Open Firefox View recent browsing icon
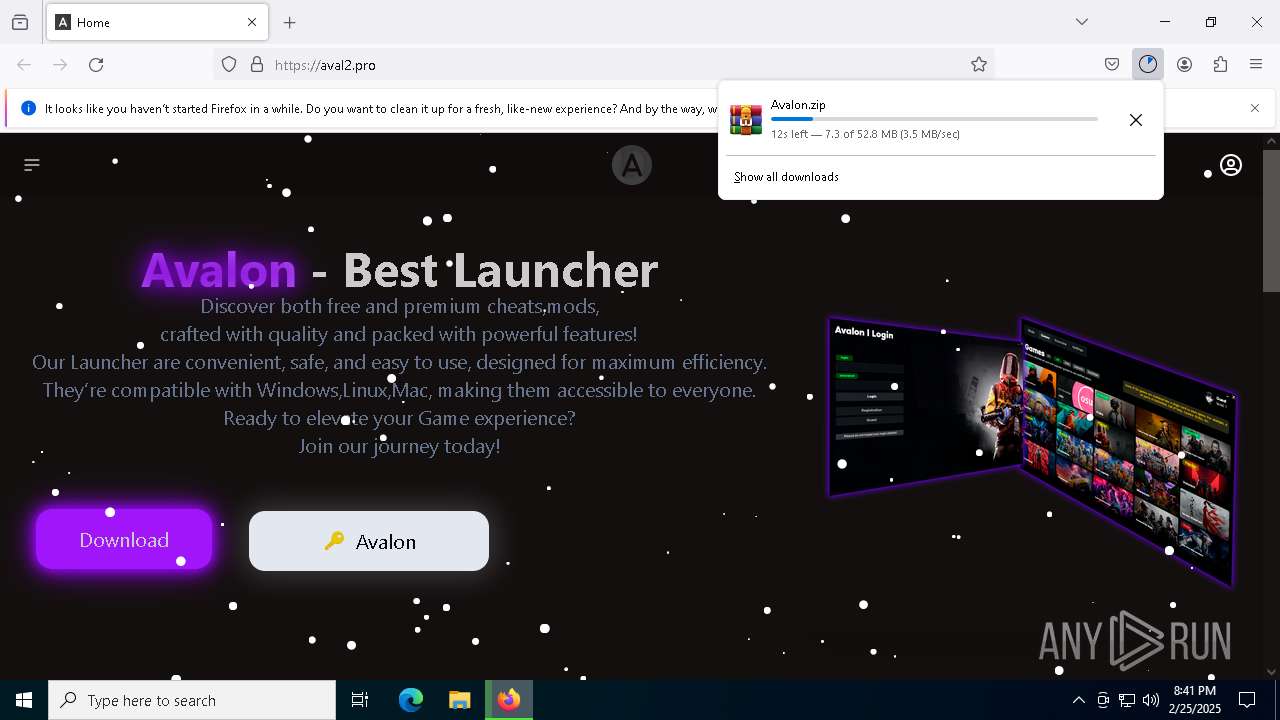The image size is (1280, 720). click(20, 22)
